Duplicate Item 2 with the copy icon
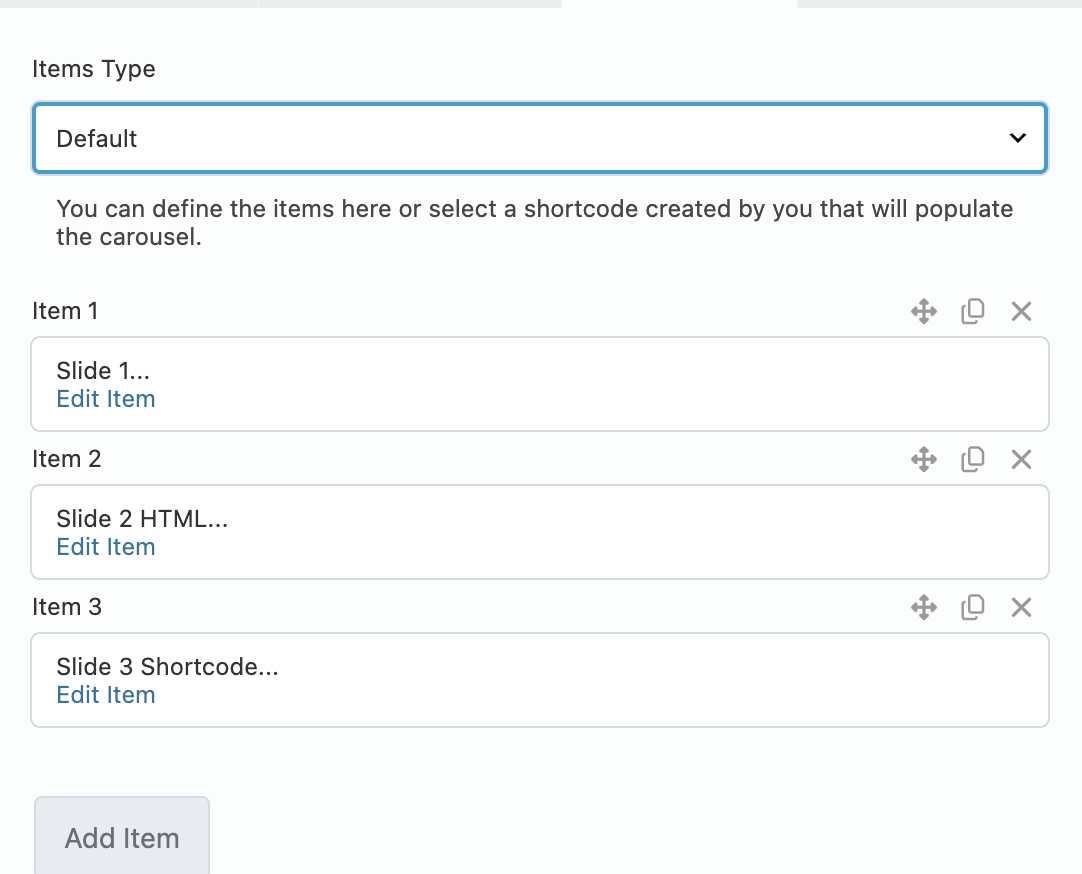 pyautogui.click(x=973, y=459)
